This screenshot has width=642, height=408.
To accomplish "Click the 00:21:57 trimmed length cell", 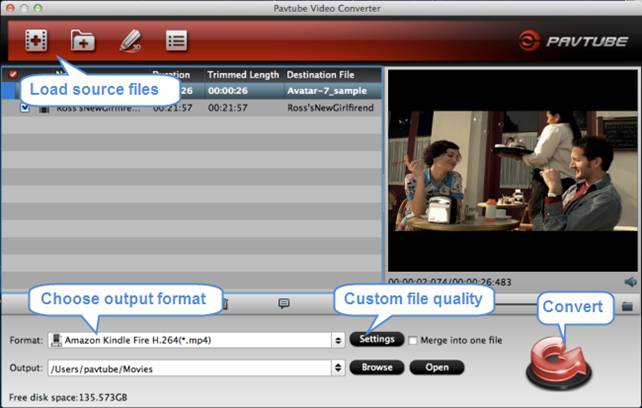I will [x=228, y=108].
